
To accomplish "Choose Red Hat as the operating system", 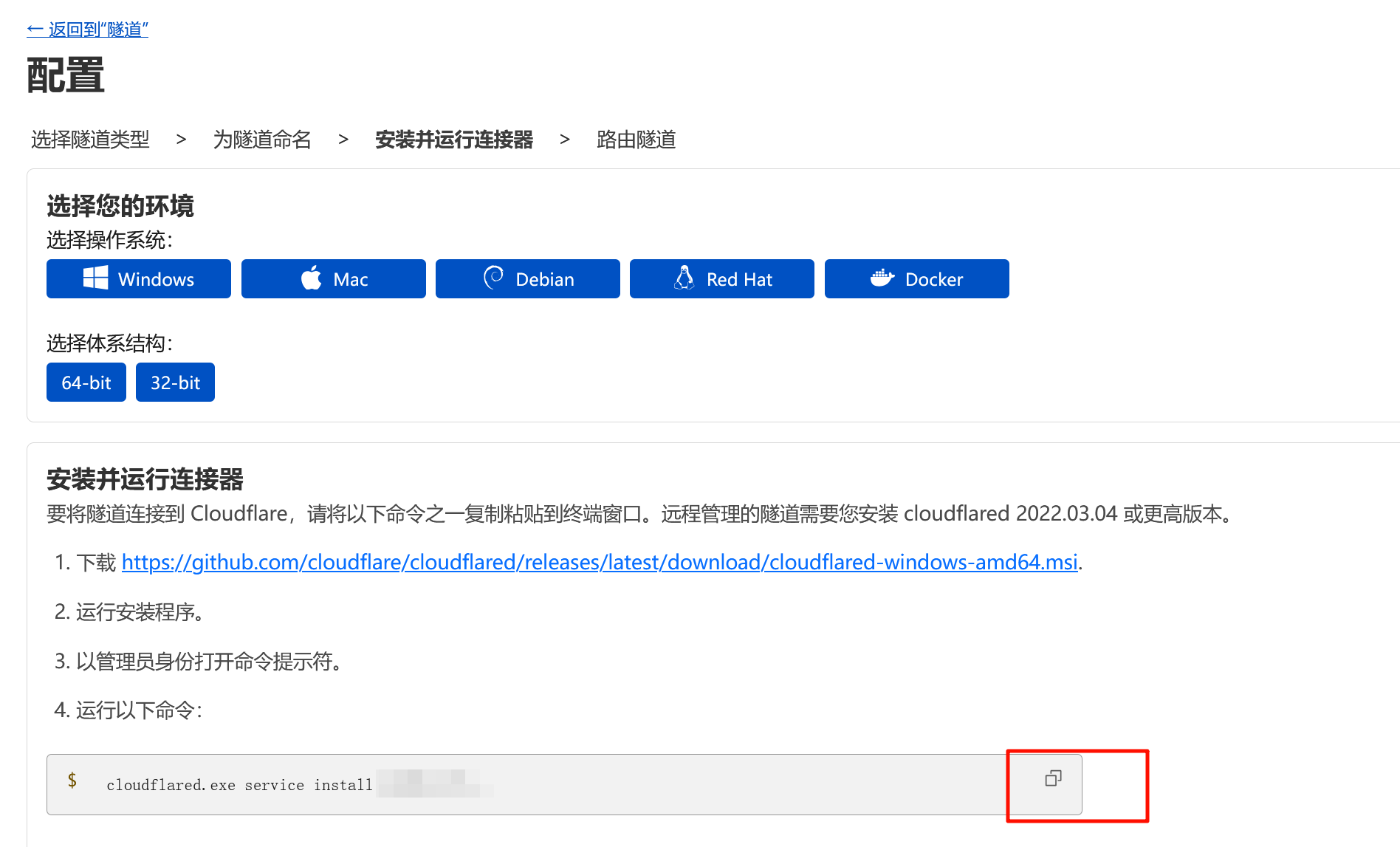I will 722,279.
